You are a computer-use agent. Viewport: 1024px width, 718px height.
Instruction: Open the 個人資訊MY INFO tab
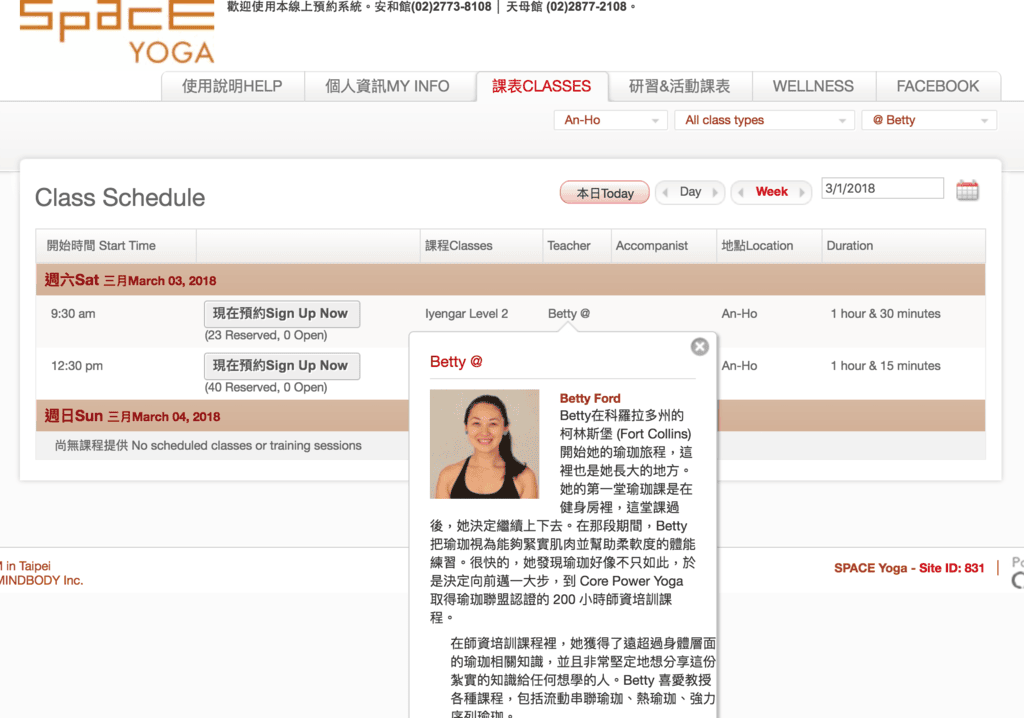387,86
